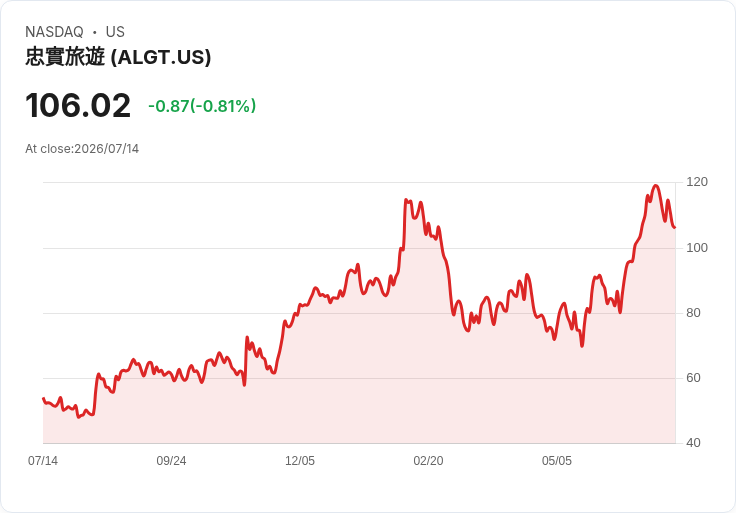The image size is (736, 513).
Task: Click the 100 y-axis price label
Action: point(697,248)
